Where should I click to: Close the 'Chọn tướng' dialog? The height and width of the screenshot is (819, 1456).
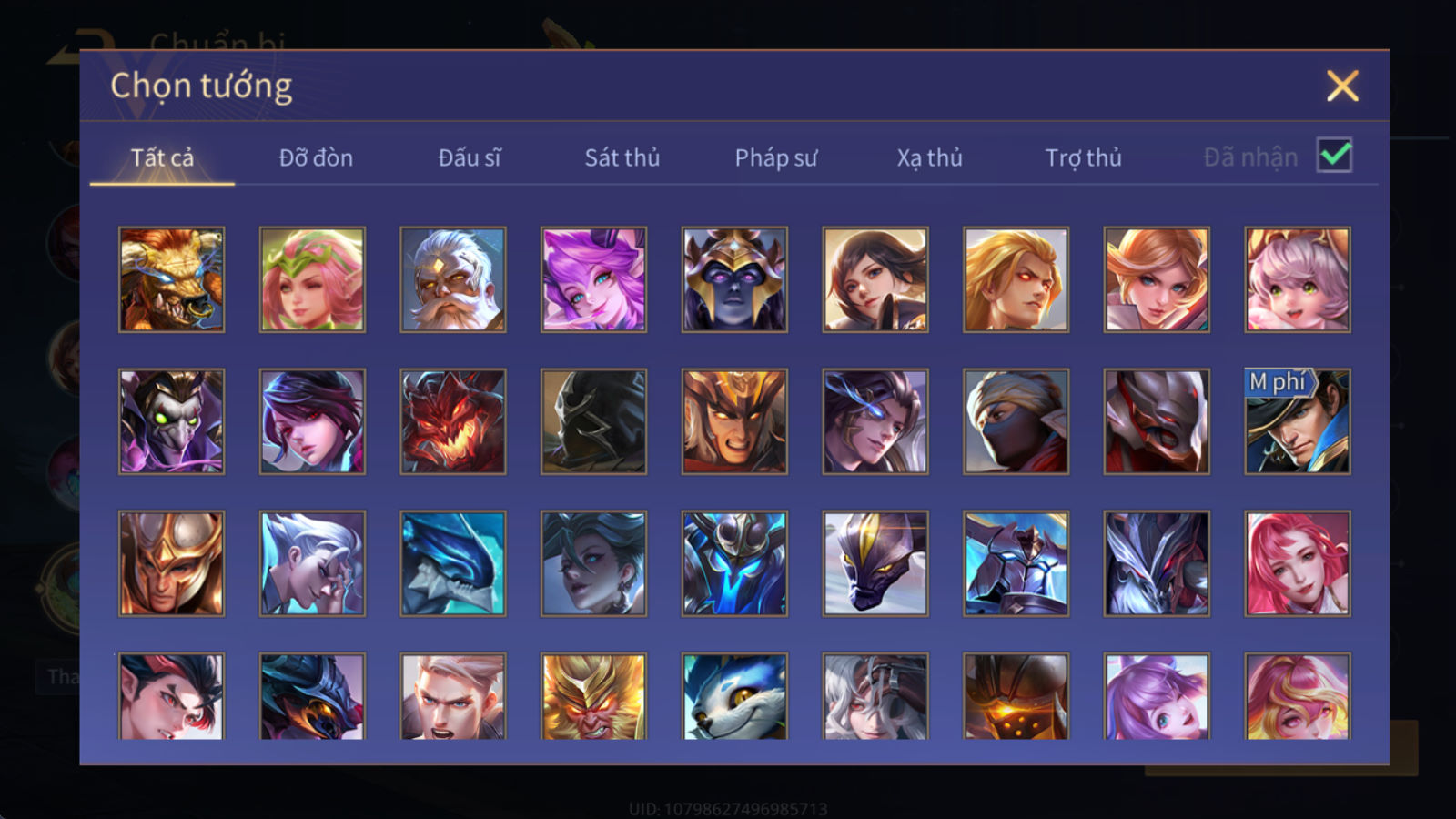pos(1342,86)
